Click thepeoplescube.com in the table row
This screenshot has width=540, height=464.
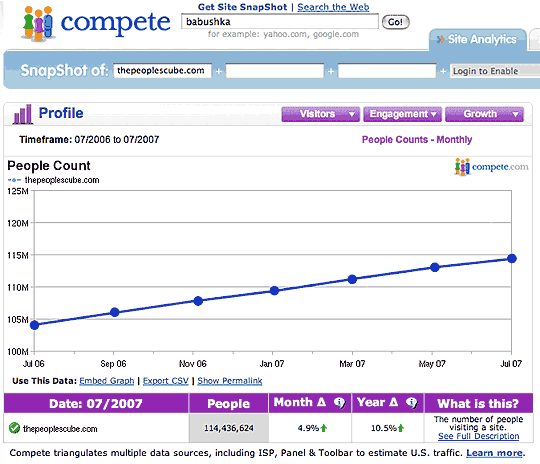tap(60, 429)
